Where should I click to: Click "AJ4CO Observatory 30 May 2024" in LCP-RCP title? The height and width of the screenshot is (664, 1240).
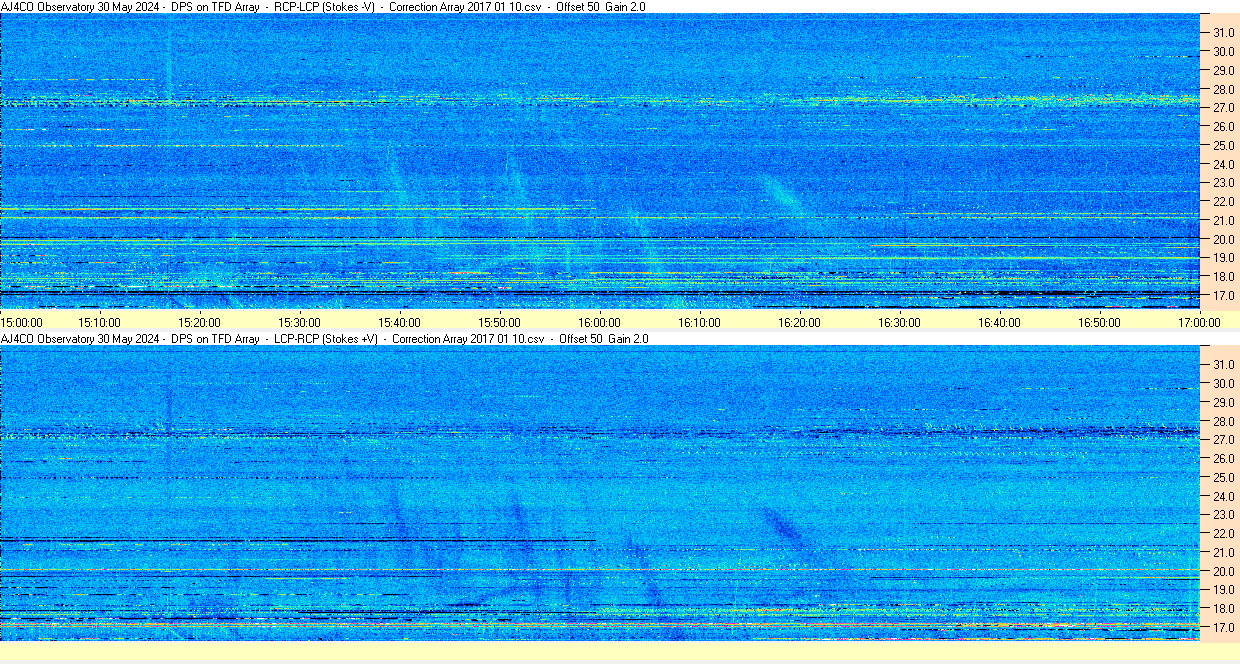[x=80, y=339]
